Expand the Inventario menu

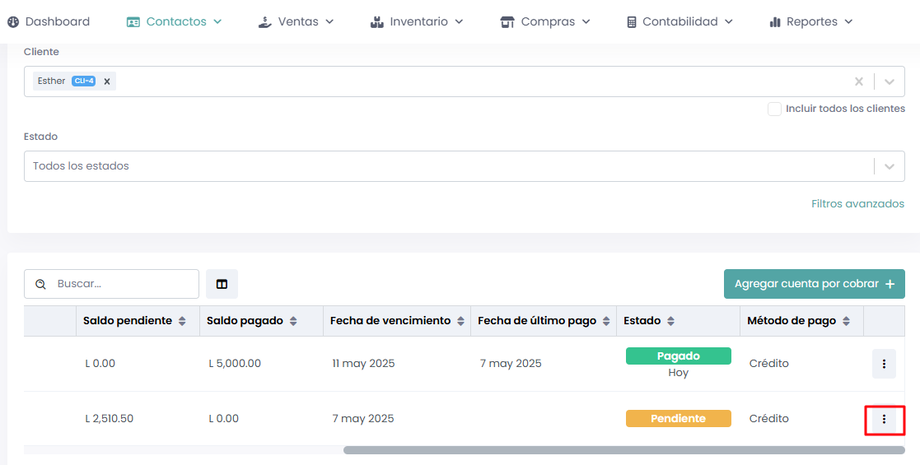click(x=416, y=21)
